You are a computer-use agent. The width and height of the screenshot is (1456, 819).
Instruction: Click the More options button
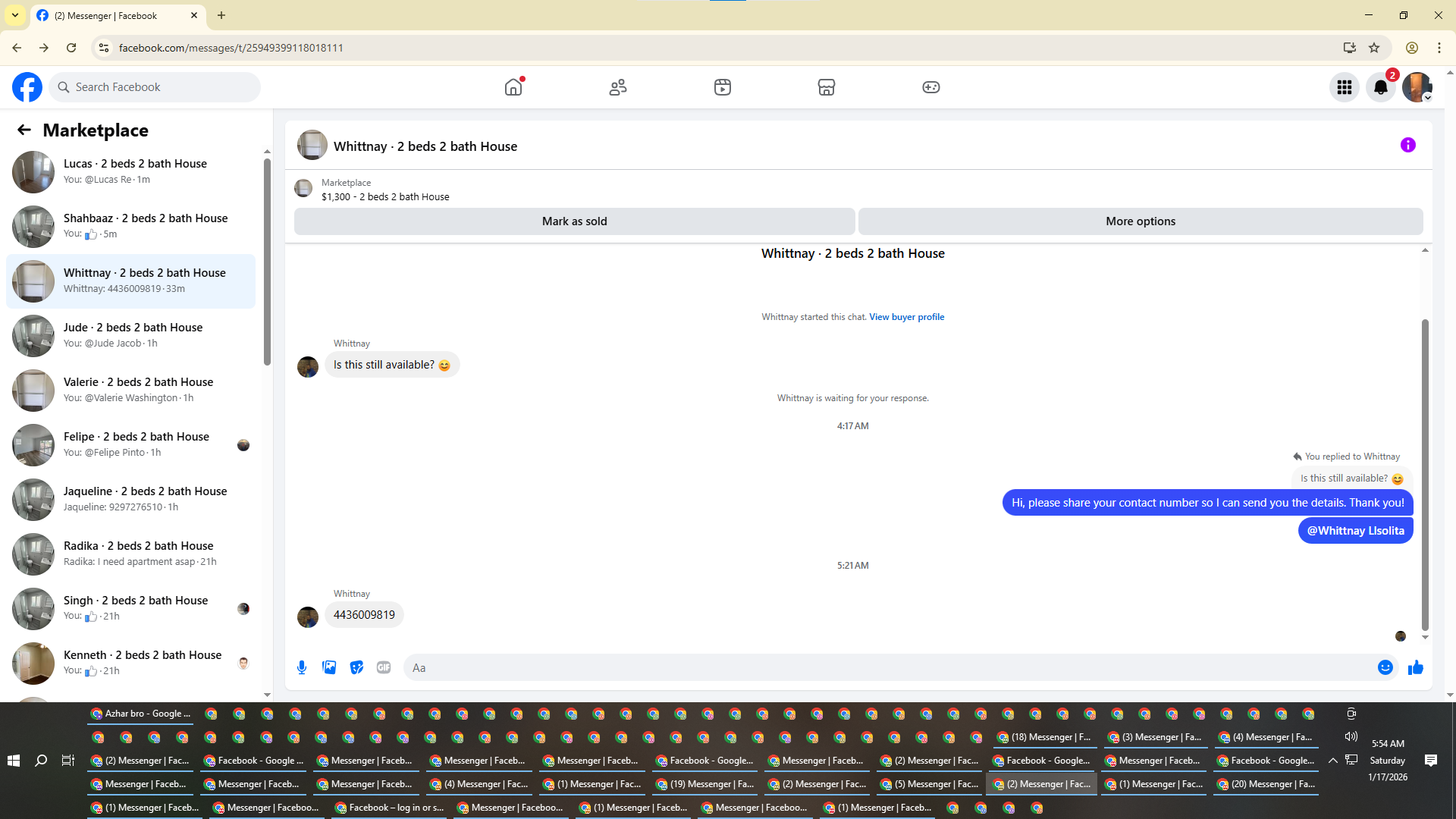coord(1140,221)
